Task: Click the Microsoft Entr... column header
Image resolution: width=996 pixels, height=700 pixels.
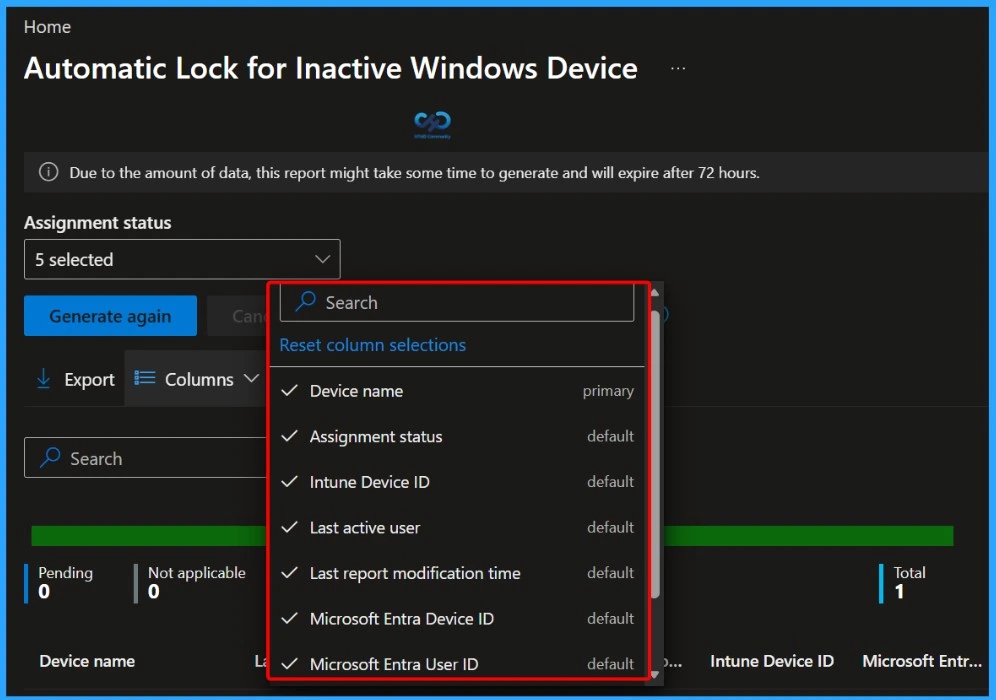Action: (922, 661)
